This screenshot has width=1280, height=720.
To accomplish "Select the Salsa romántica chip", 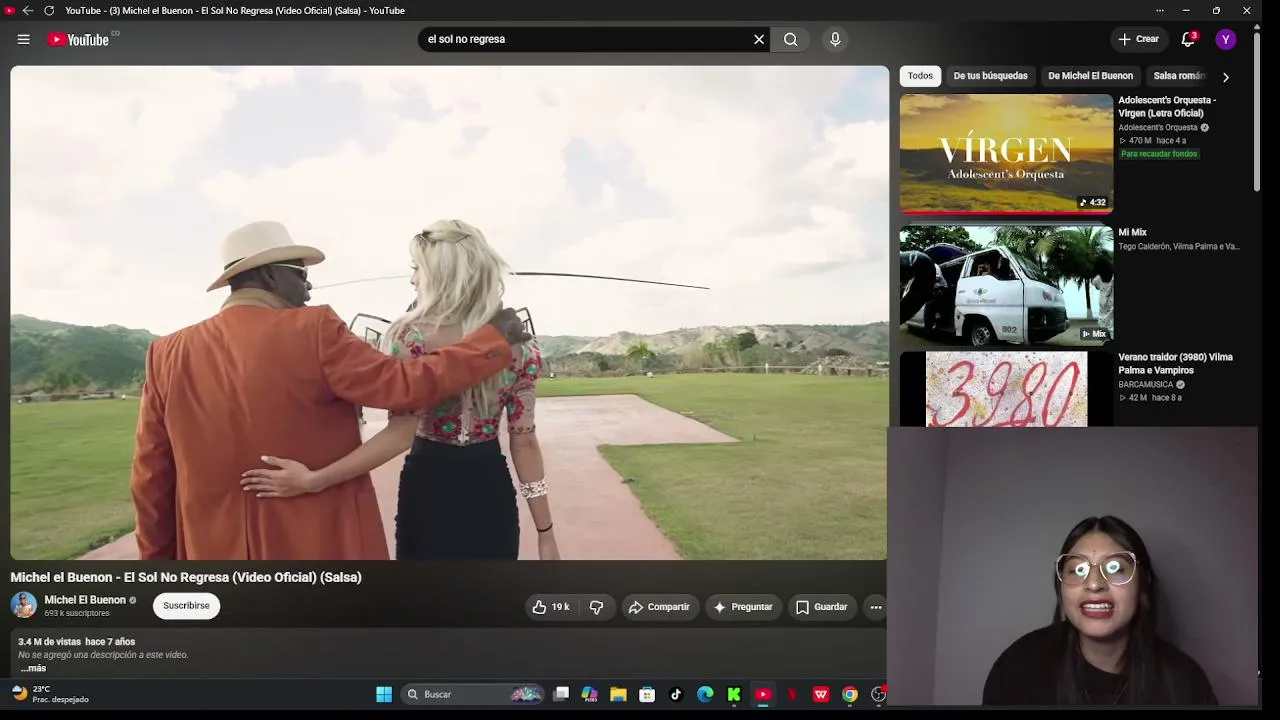I will pyautogui.click(x=1179, y=76).
